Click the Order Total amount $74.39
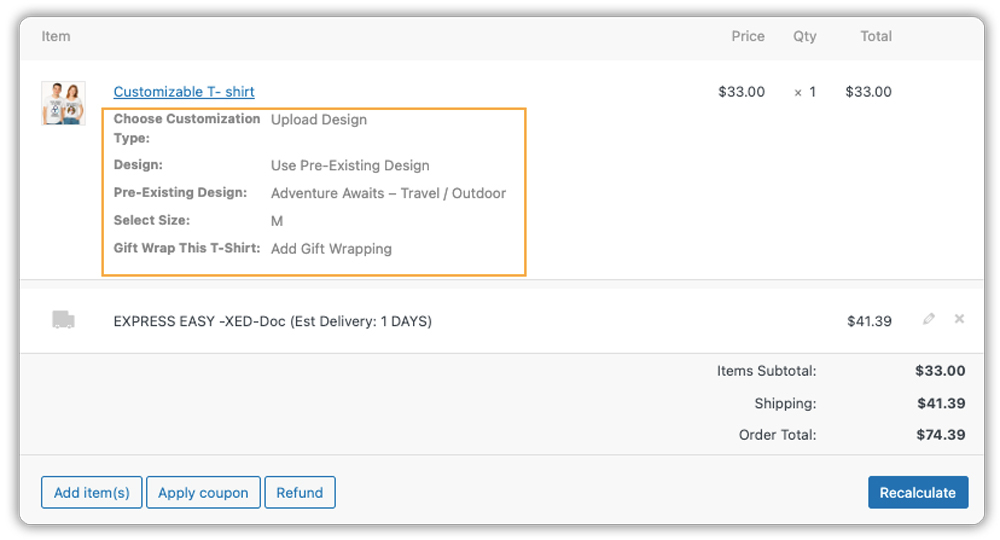 pos(941,435)
